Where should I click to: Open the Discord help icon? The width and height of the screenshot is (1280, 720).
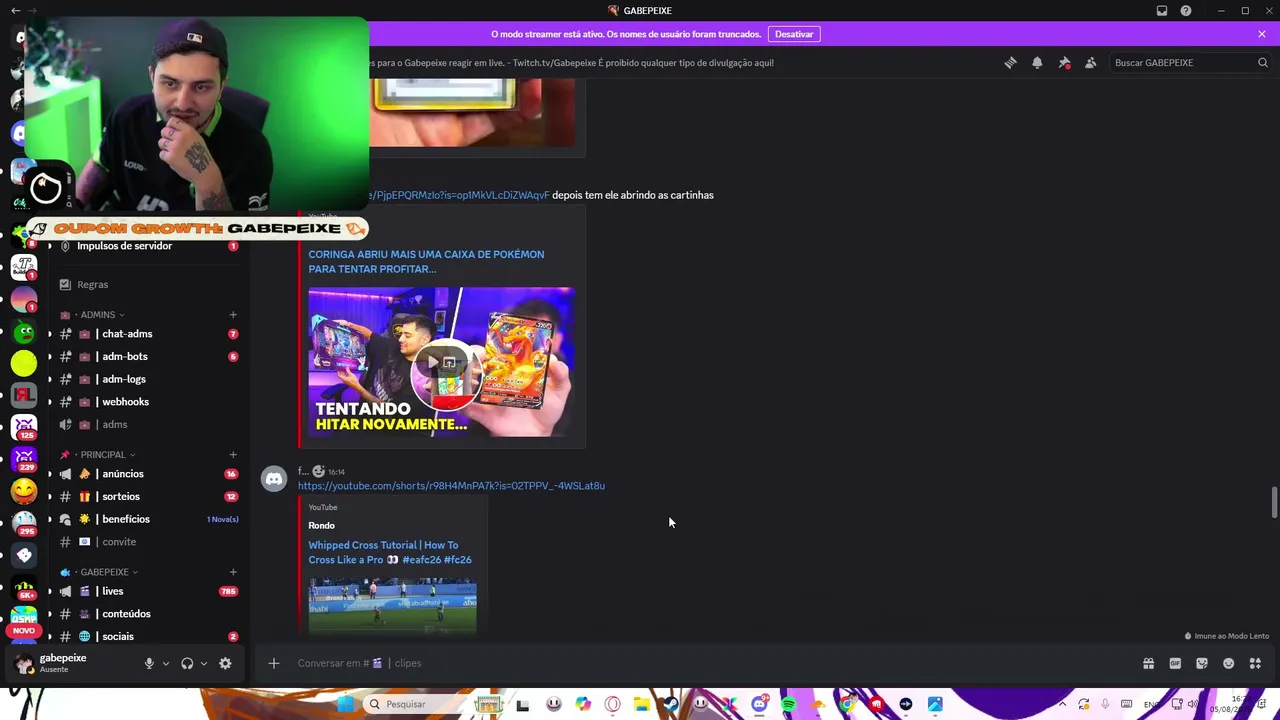click(x=1186, y=11)
